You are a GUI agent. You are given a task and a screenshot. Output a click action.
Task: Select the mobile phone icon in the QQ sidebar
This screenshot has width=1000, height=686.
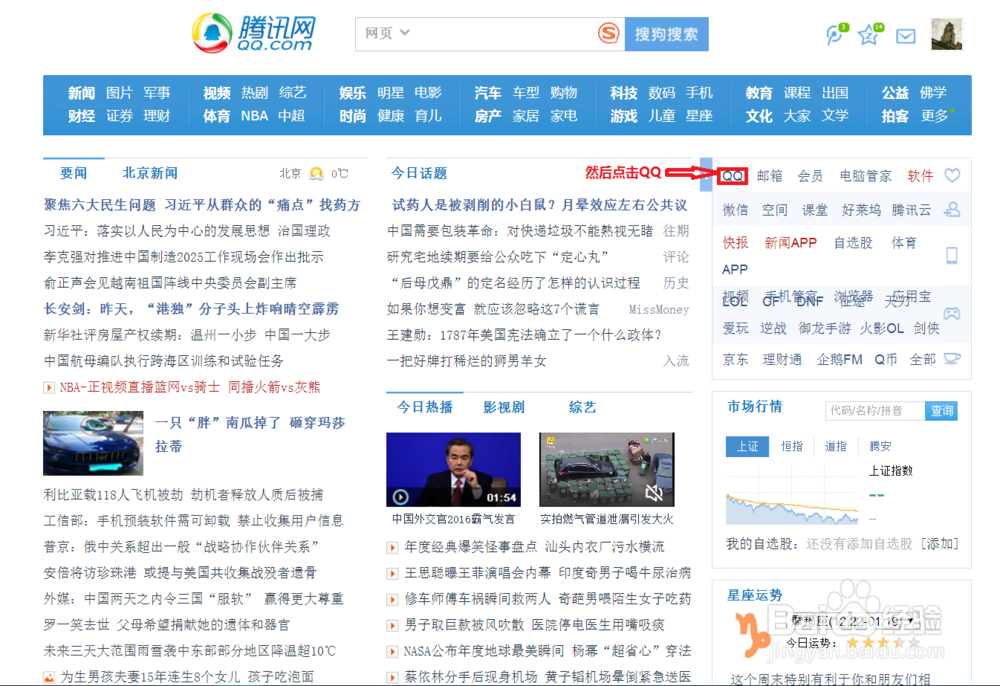coord(952,255)
